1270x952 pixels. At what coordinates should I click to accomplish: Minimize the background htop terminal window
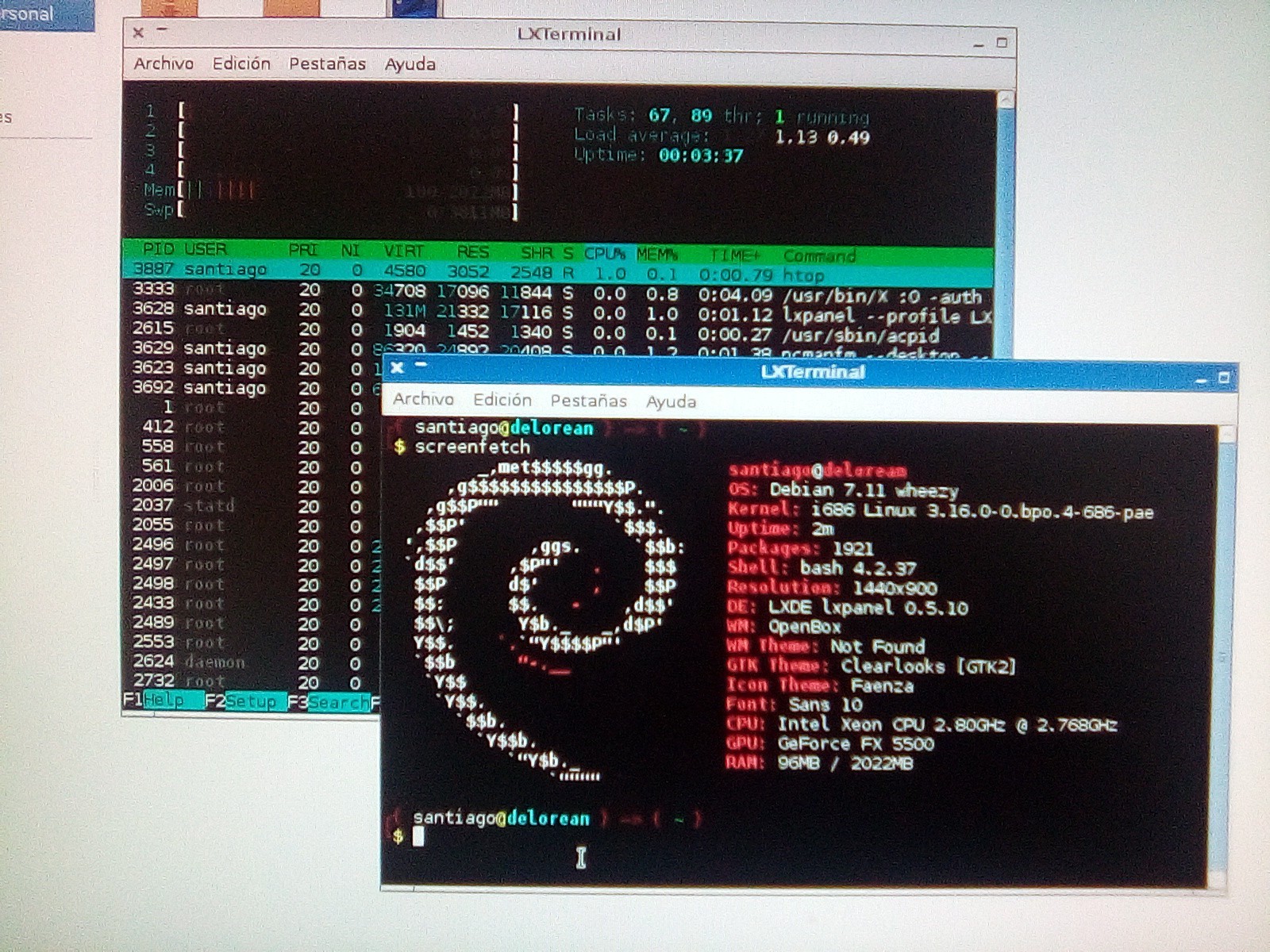coord(979,45)
